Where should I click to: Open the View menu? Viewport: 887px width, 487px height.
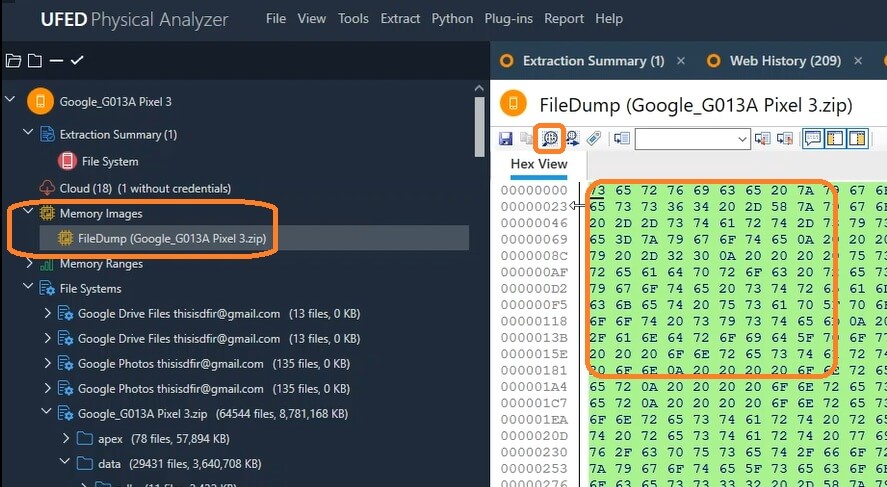click(x=312, y=19)
